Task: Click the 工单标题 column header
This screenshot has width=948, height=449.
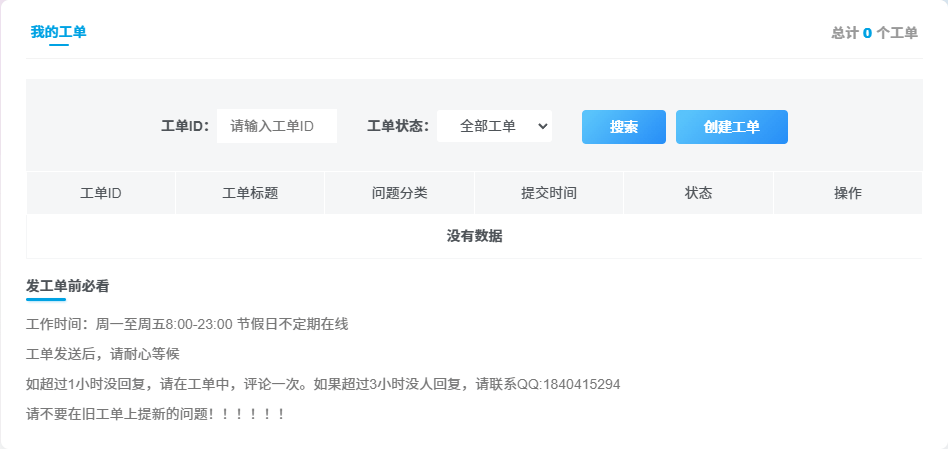Action: tap(249, 193)
